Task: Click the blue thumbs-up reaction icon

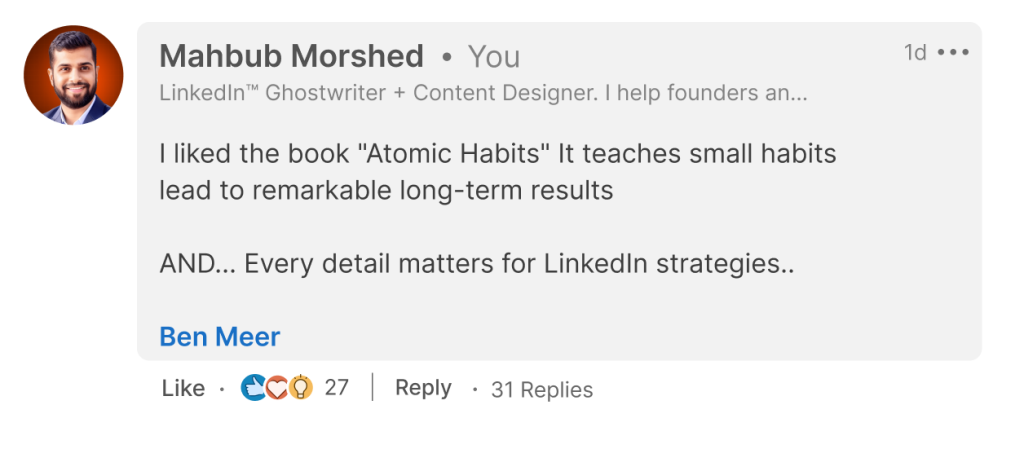Action: 253,388
